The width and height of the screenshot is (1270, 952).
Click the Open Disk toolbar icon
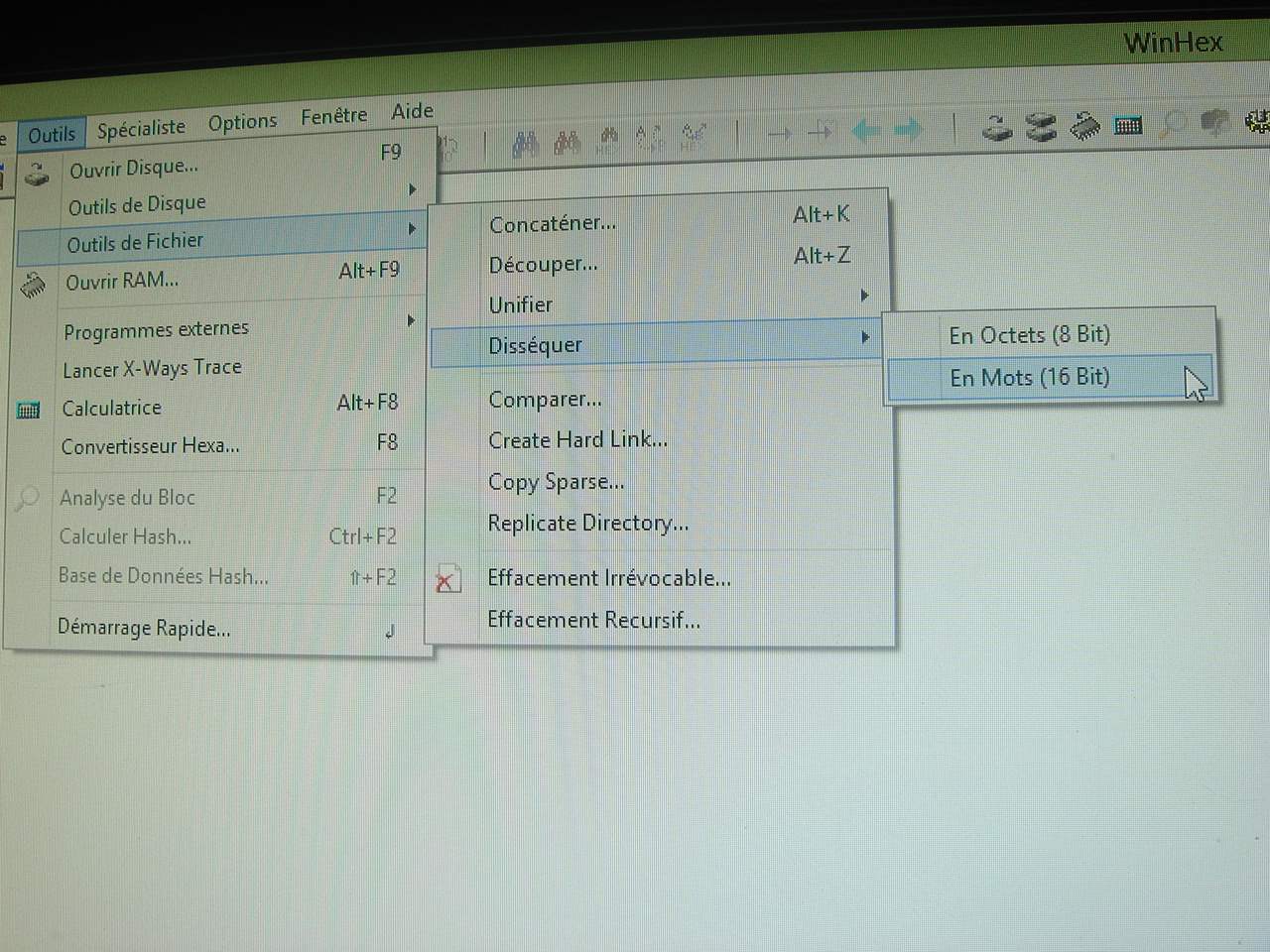(x=997, y=128)
